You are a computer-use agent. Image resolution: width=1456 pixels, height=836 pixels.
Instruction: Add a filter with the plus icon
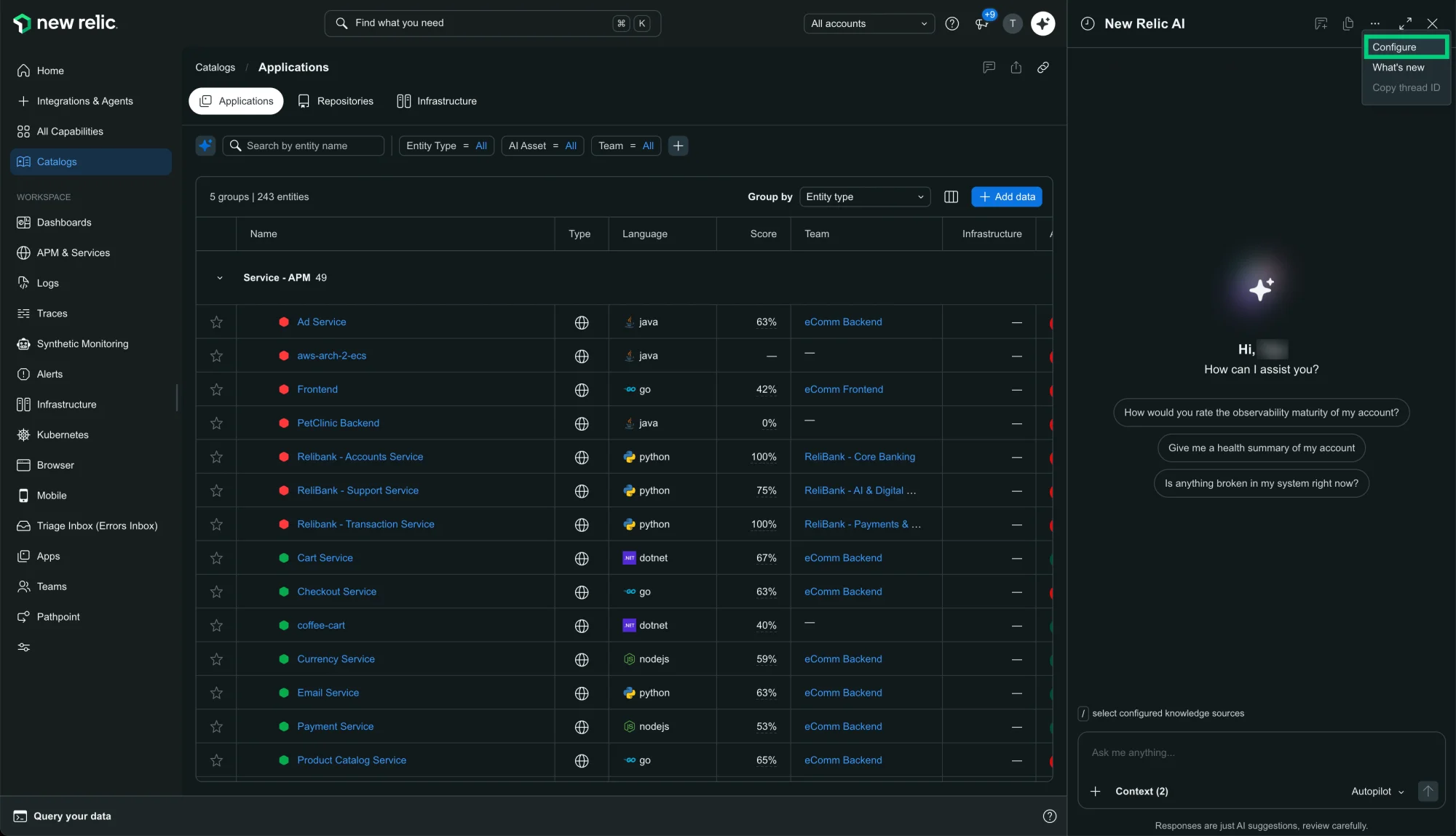678,146
